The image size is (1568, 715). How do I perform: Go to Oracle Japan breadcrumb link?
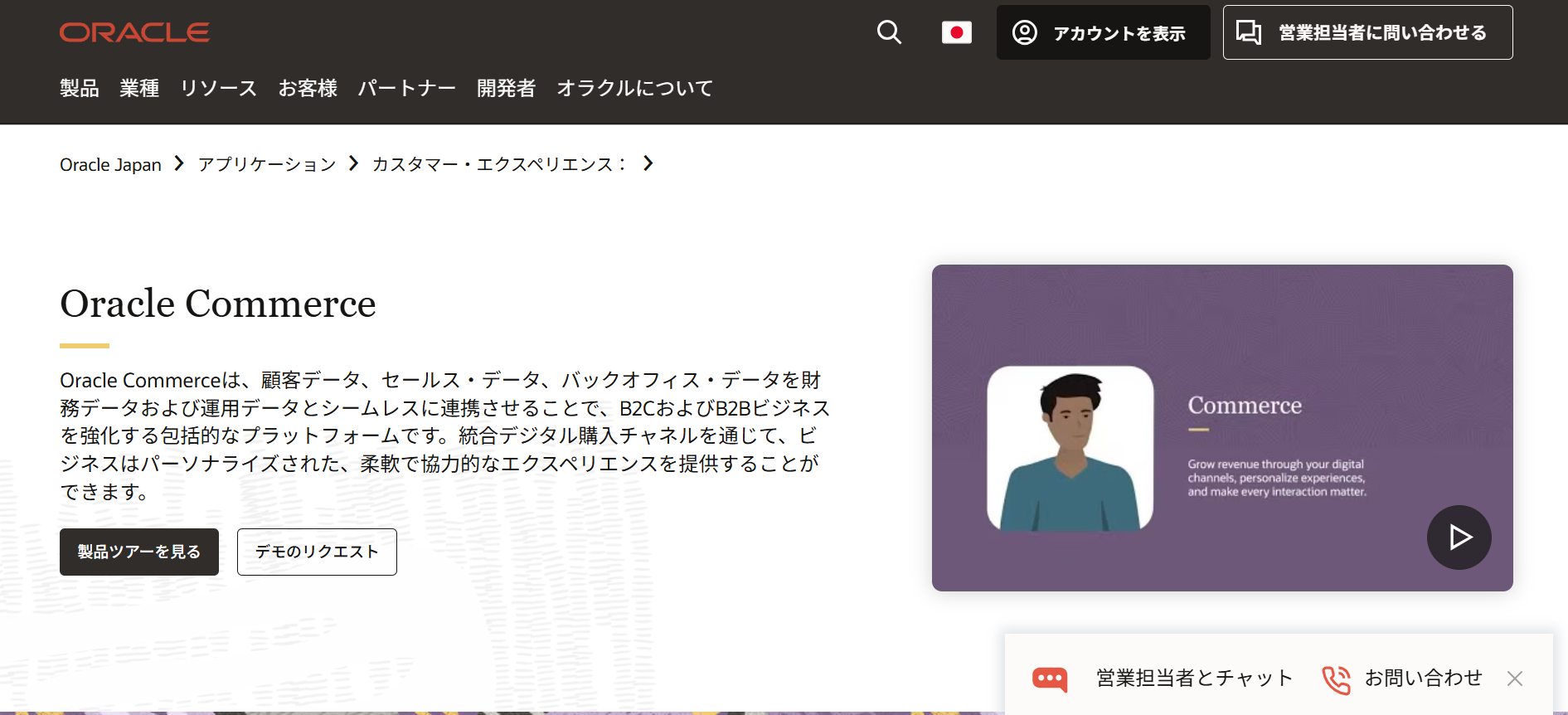coord(110,164)
